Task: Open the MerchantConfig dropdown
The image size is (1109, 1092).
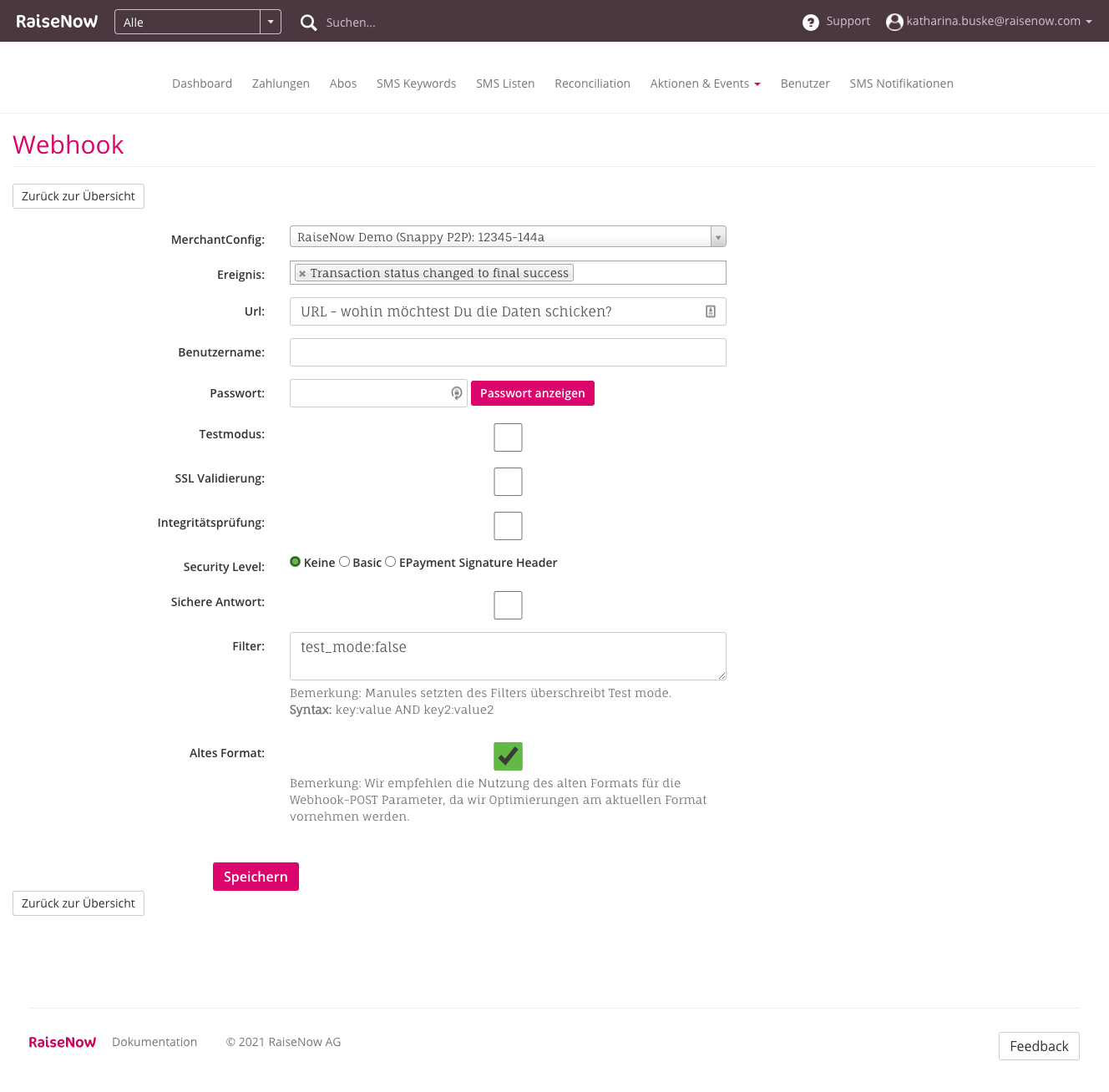Action: 508,237
